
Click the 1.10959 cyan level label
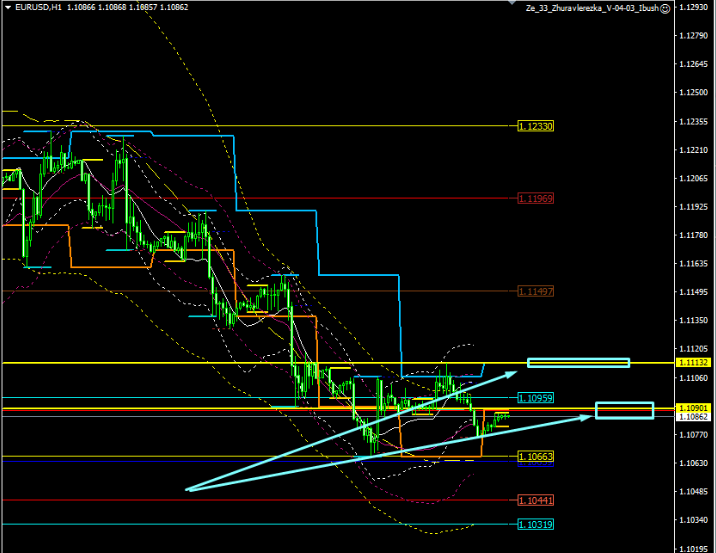point(535,398)
